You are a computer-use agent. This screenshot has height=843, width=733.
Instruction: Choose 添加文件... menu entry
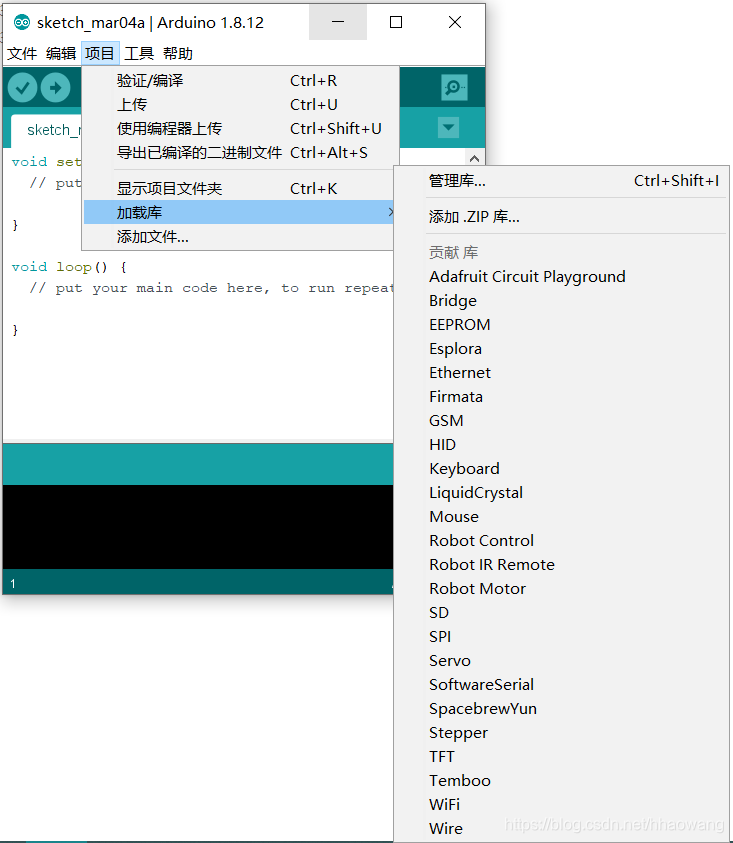[x=240, y=237]
